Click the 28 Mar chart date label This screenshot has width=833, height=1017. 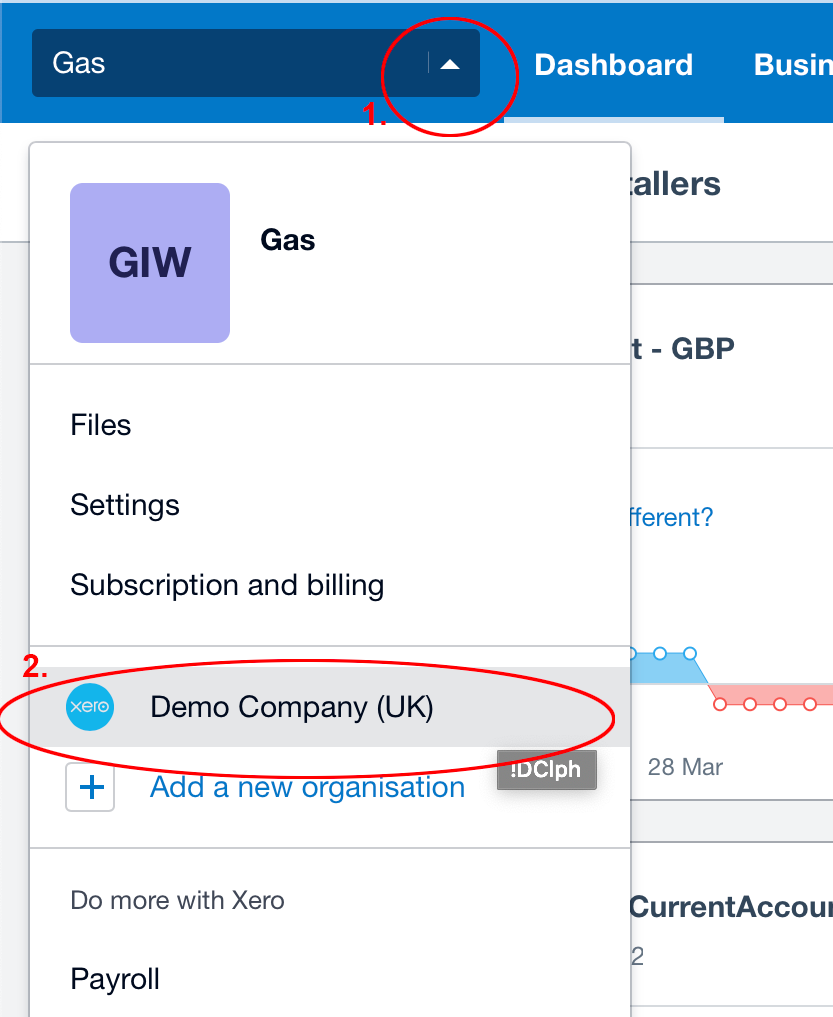685,767
